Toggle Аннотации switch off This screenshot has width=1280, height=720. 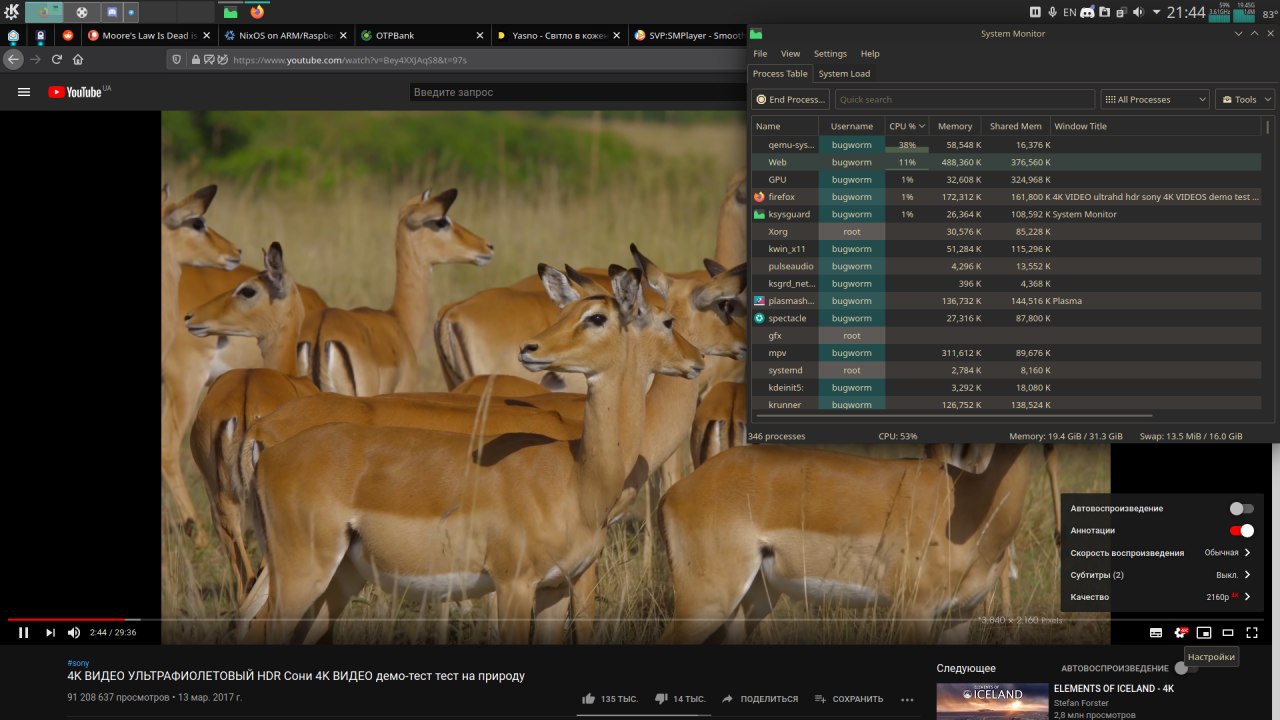(x=1241, y=531)
